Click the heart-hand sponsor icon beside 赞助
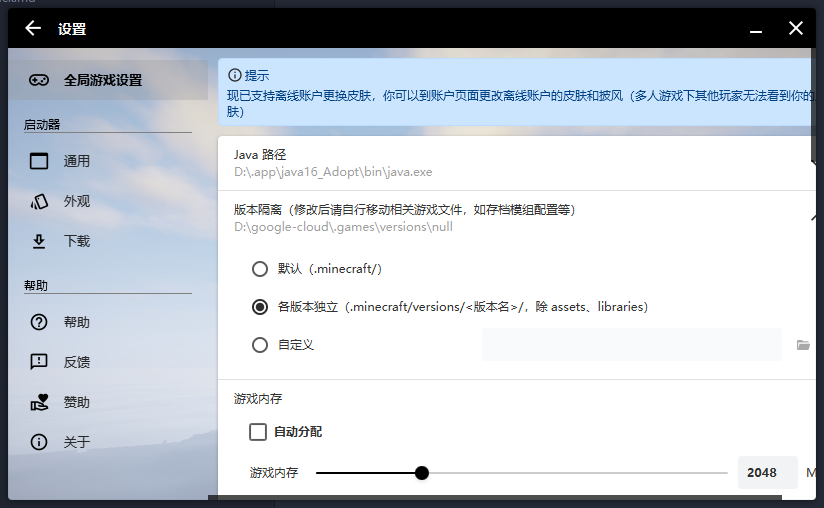The image size is (824, 508). 39,402
